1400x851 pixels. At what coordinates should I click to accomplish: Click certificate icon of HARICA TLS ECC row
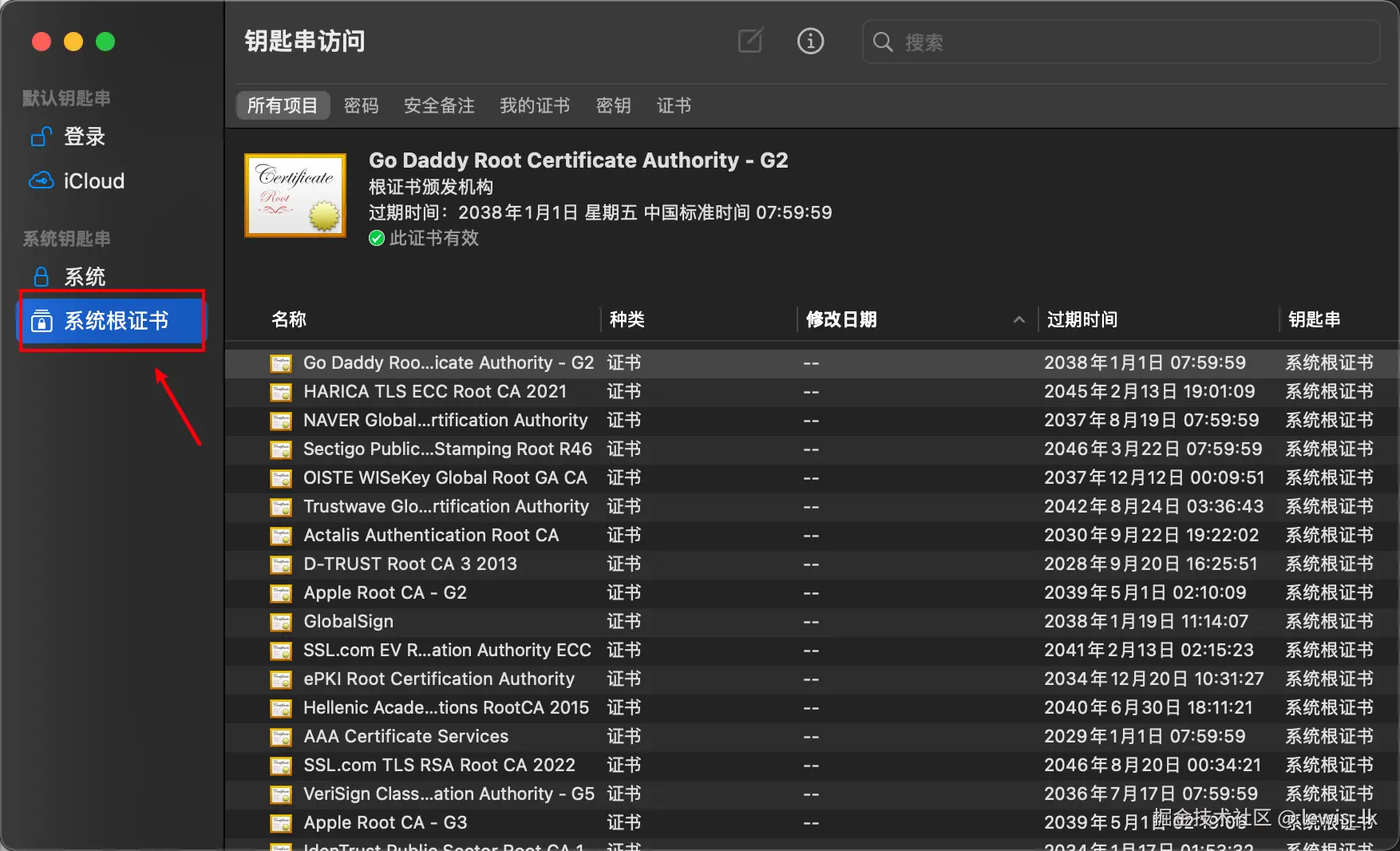(281, 392)
